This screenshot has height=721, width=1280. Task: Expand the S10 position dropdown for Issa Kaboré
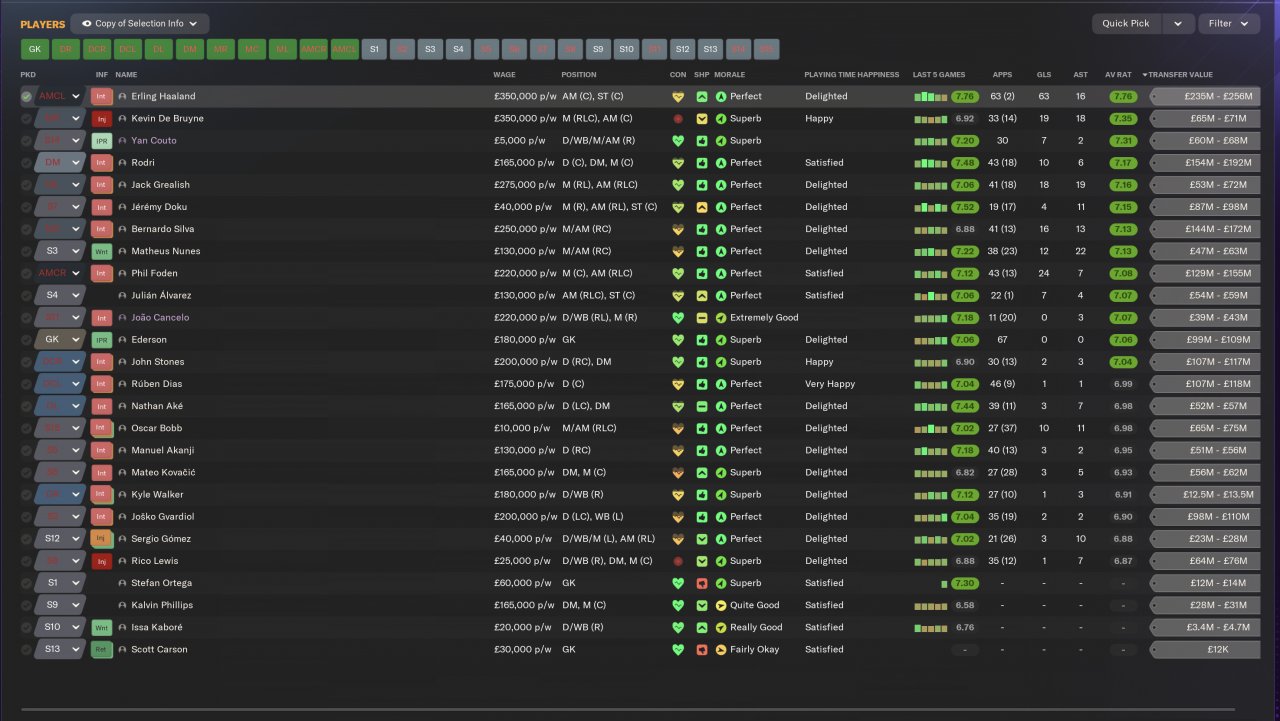[x=75, y=628]
